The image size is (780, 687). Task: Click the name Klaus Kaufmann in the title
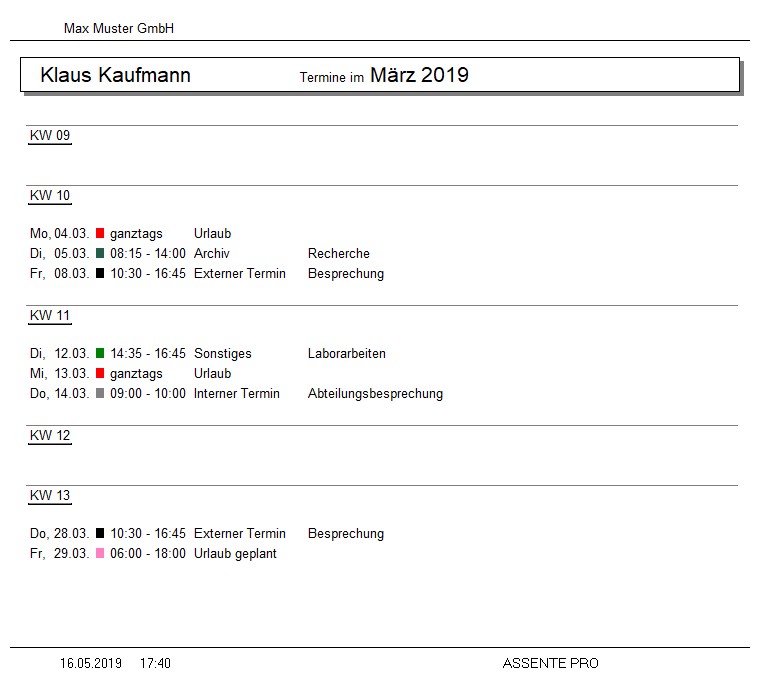[x=115, y=75]
